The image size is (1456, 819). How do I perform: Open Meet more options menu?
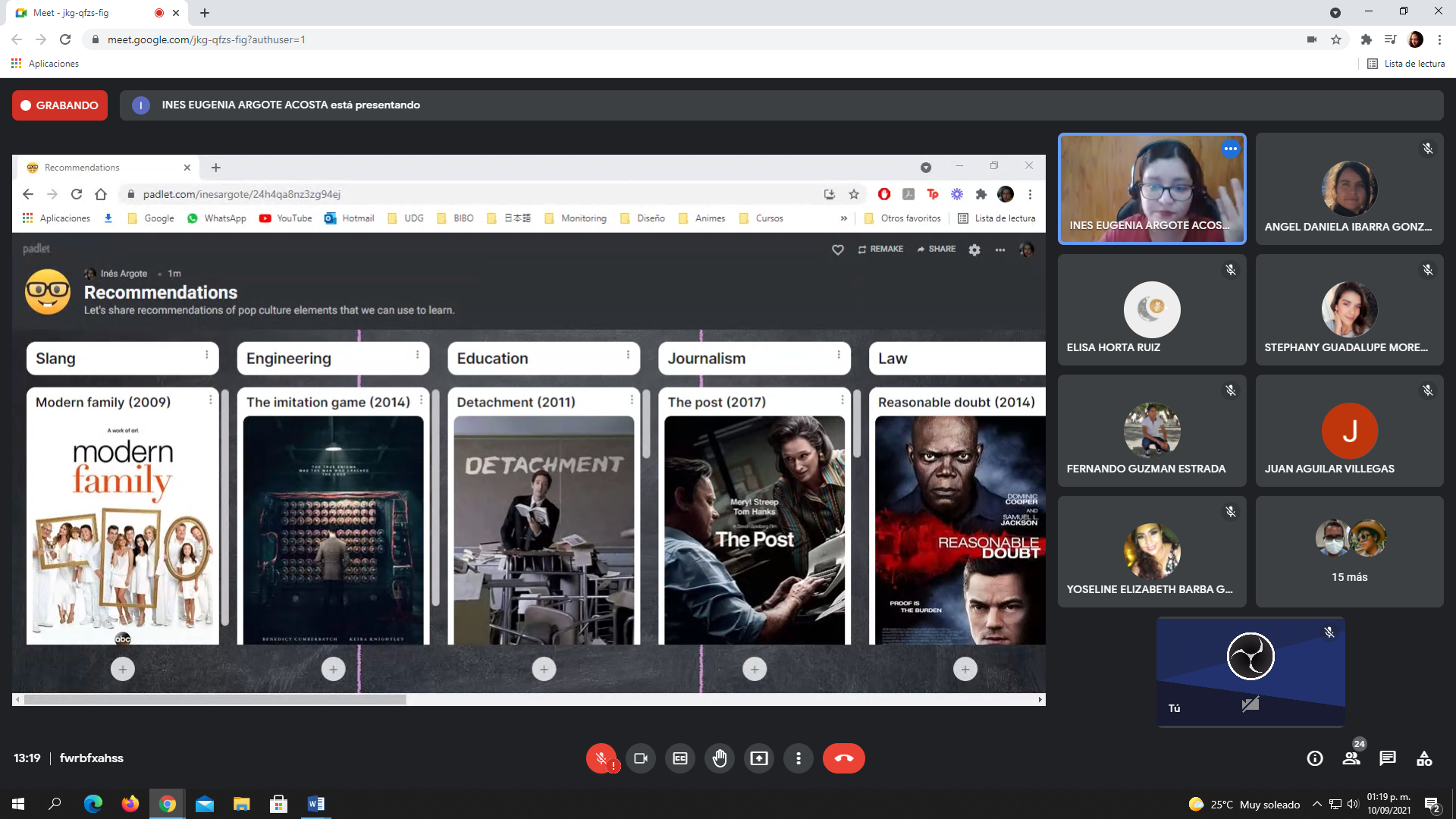pyautogui.click(x=799, y=758)
